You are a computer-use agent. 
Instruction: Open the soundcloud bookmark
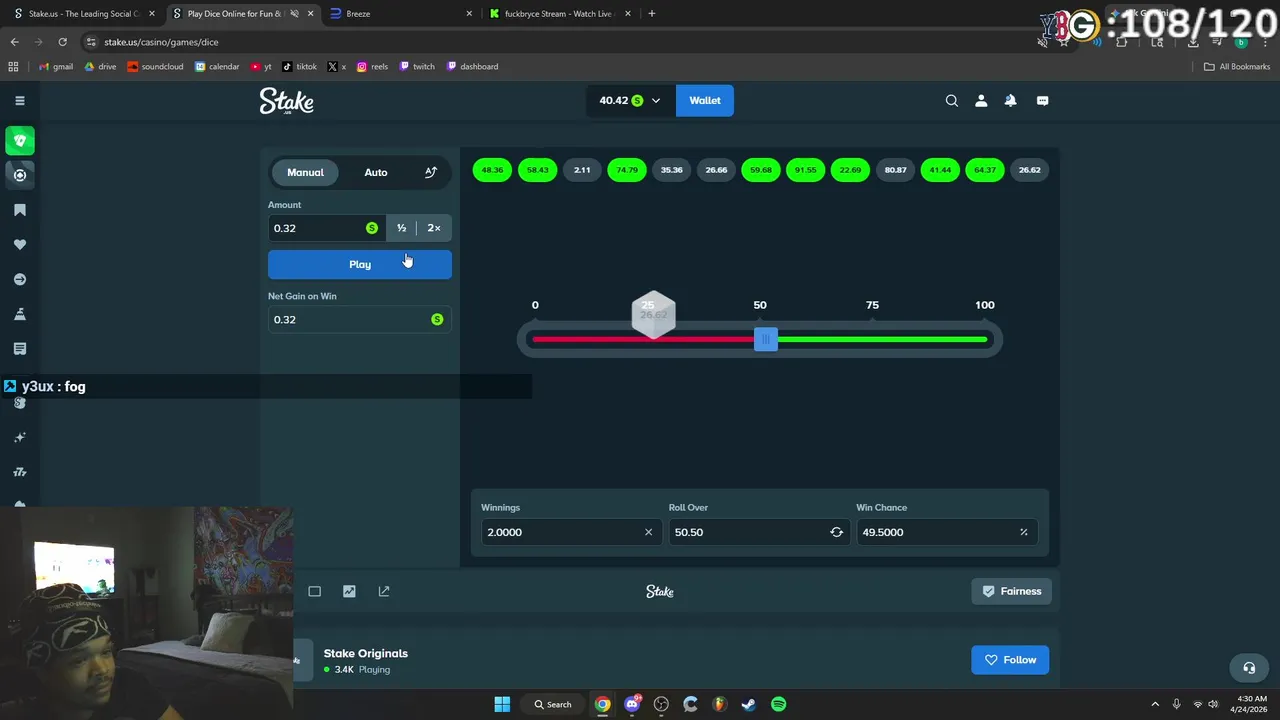pos(155,67)
